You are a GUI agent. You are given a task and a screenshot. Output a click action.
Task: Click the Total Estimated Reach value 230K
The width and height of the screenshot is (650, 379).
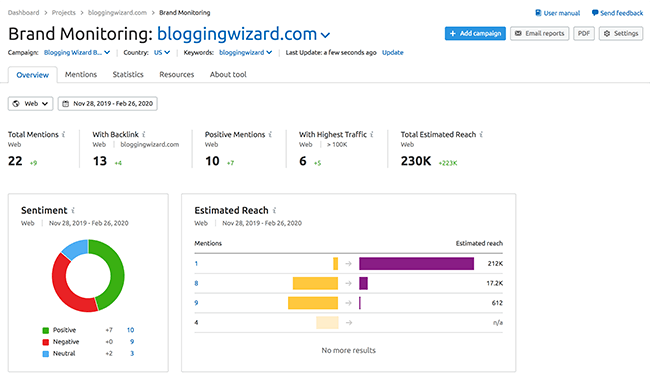(416, 161)
